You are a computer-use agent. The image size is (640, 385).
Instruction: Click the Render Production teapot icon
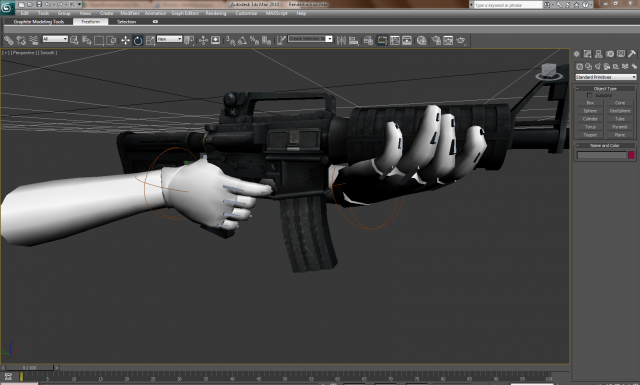tap(461, 40)
